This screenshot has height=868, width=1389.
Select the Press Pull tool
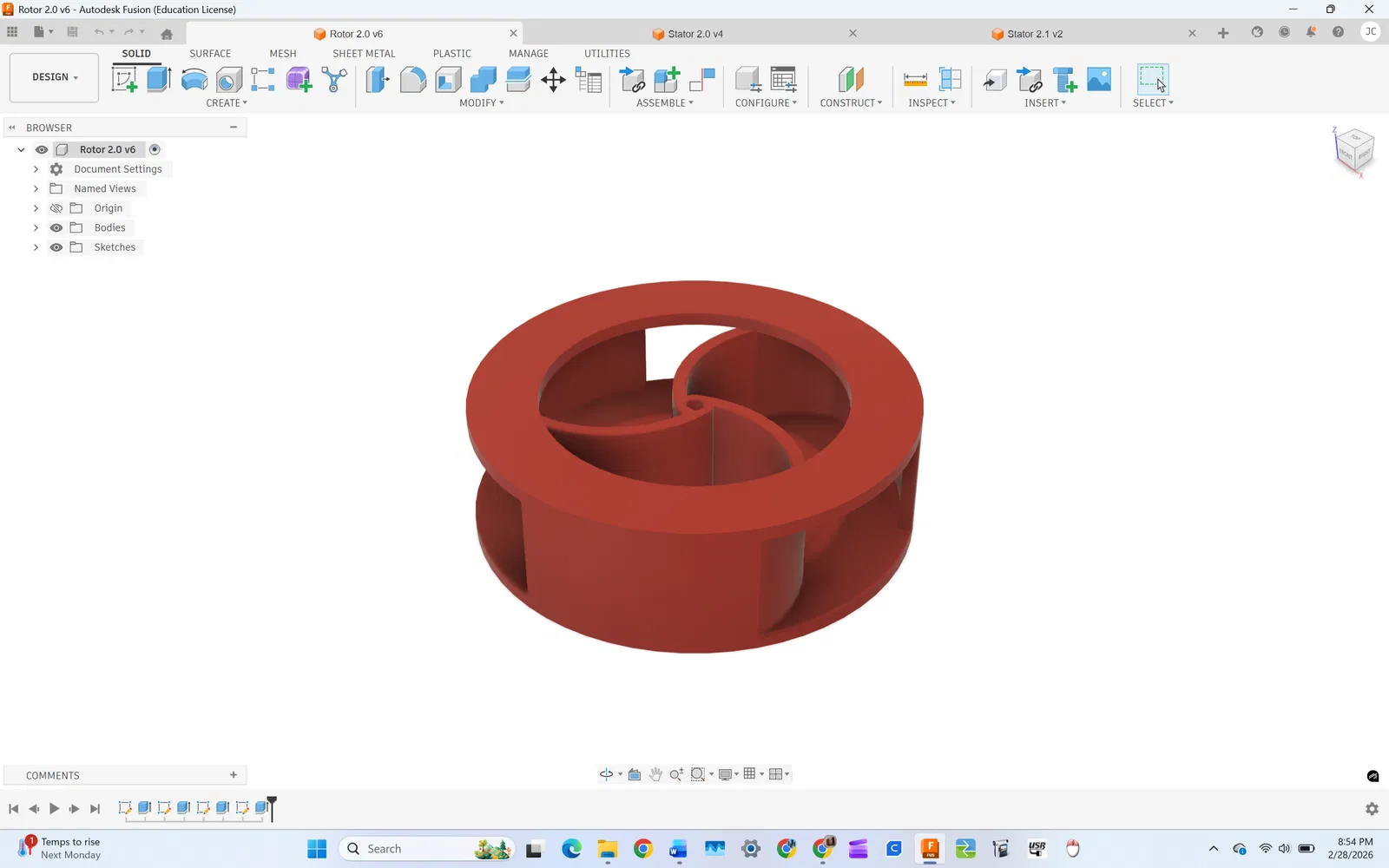378,80
